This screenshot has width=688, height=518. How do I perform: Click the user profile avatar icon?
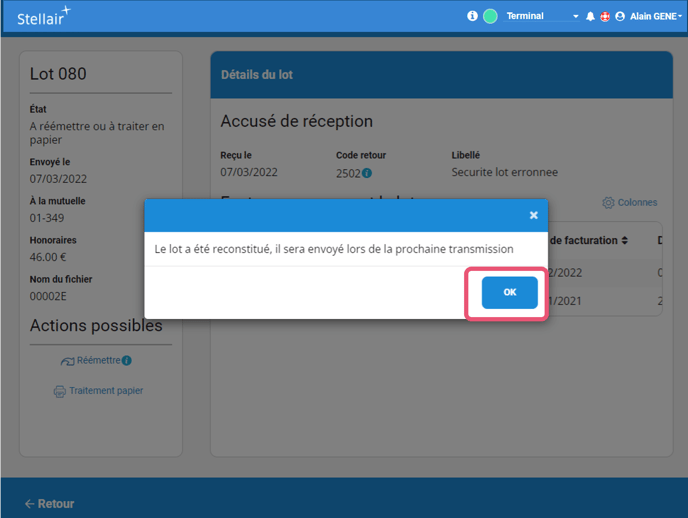coord(620,17)
